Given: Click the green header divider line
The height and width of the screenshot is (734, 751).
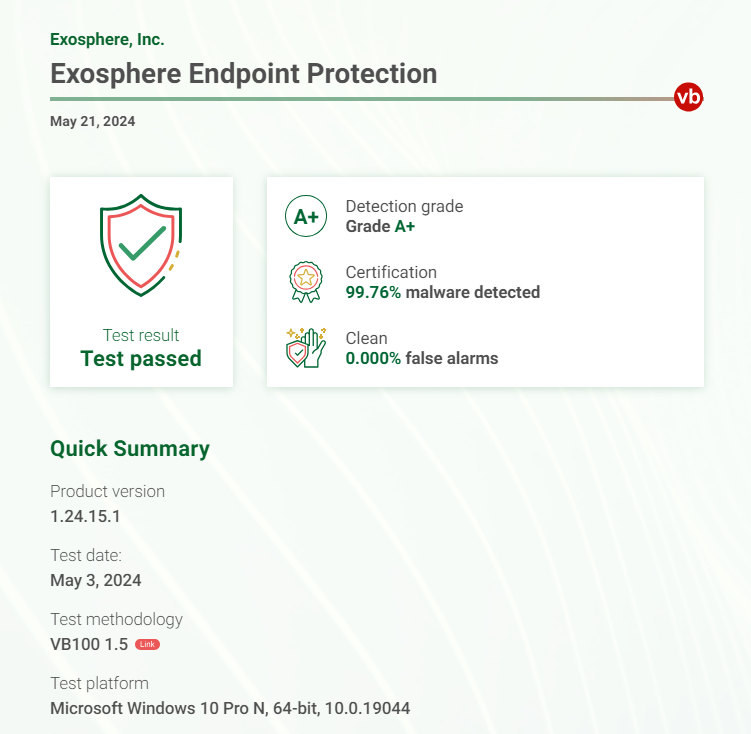Looking at the screenshot, I should (x=362, y=99).
